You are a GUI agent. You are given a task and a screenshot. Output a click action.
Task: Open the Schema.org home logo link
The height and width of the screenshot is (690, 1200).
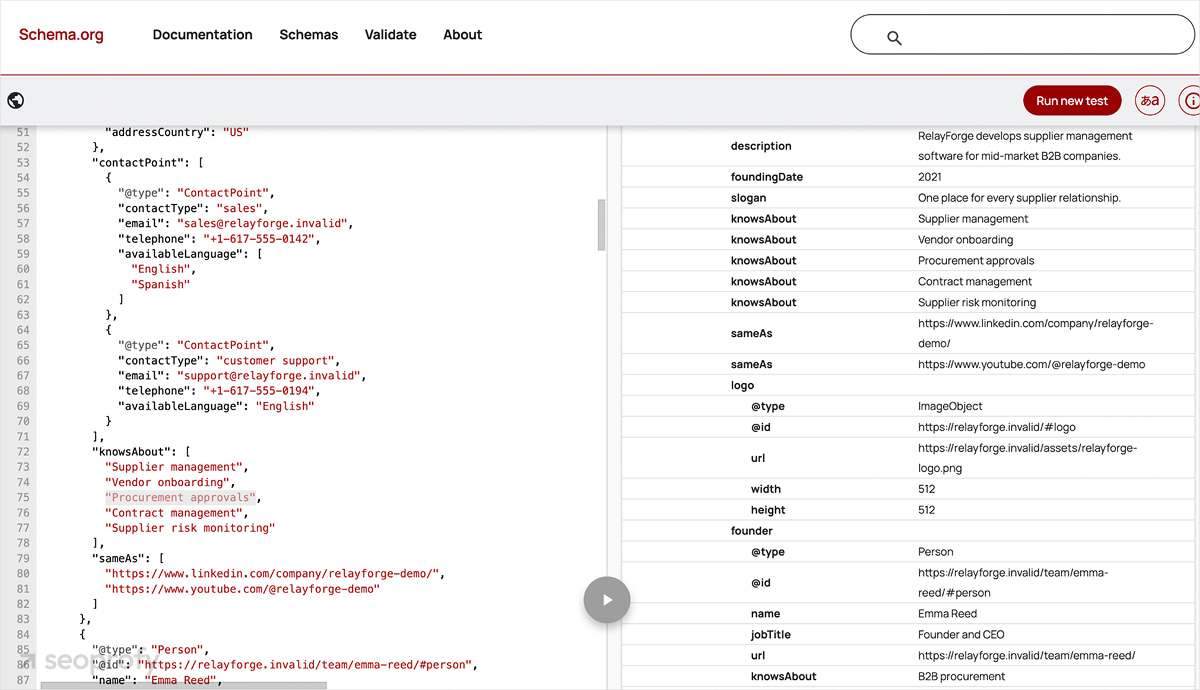[61, 34]
